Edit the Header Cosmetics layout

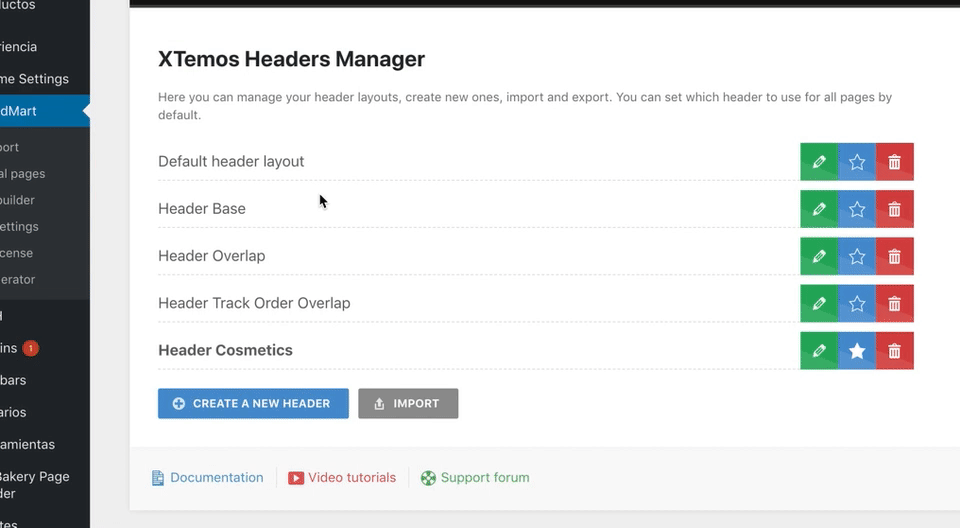[x=819, y=350]
